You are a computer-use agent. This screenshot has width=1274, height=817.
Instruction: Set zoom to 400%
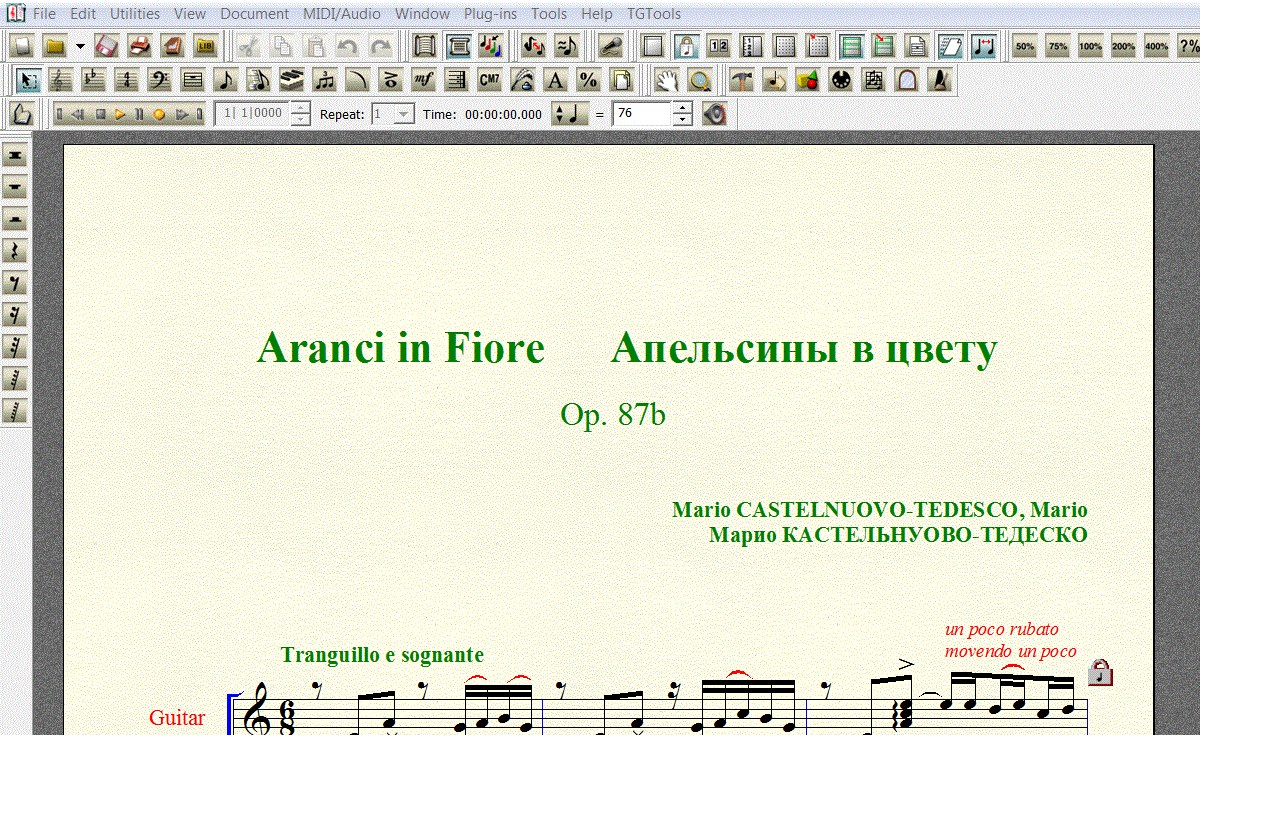coord(1157,46)
